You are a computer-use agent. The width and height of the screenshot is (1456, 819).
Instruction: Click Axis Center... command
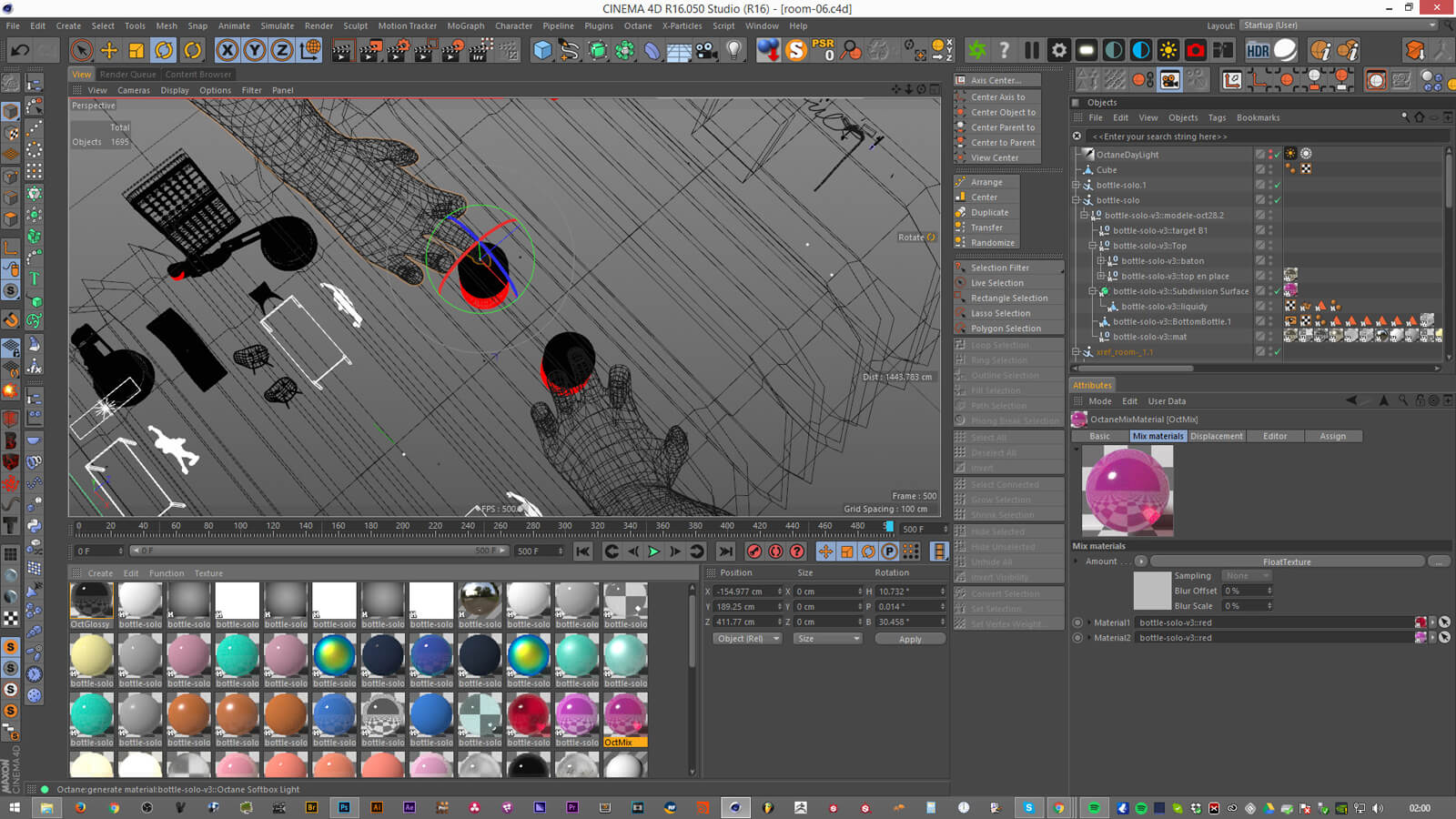(996, 80)
